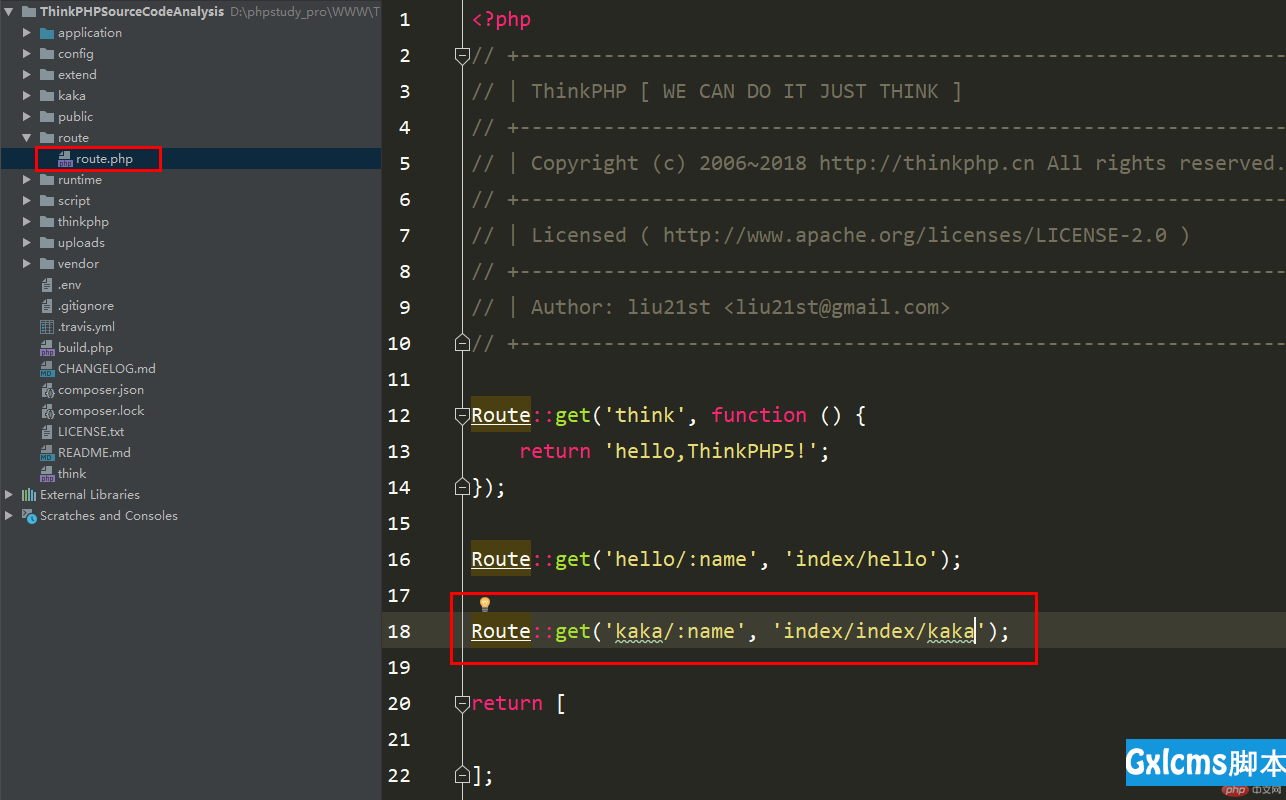Click the Scratches and Consoles icon
The height and width of the screenshot is (800, 1286).
pos(29,516)
